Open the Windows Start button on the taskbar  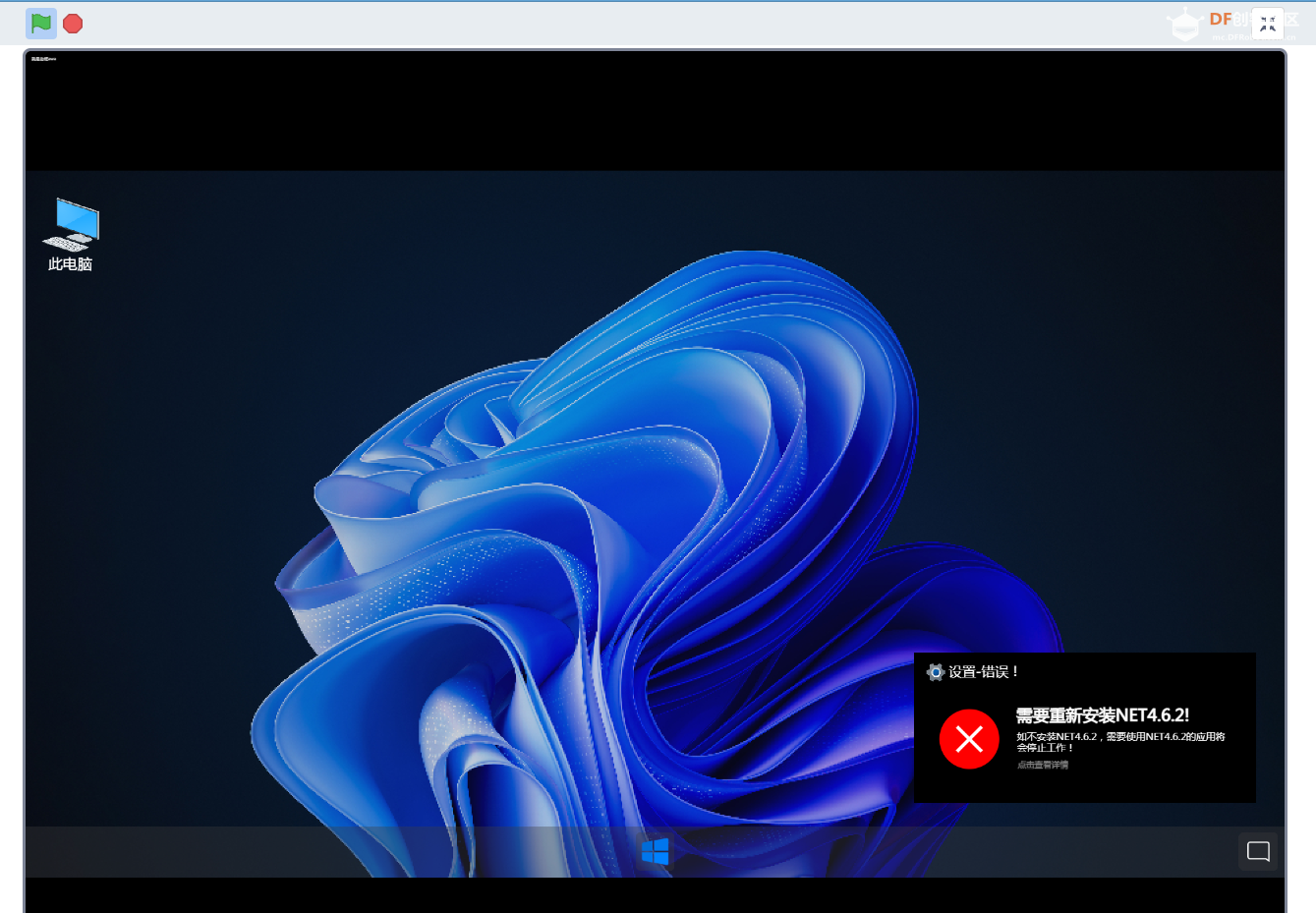[656, 851]
